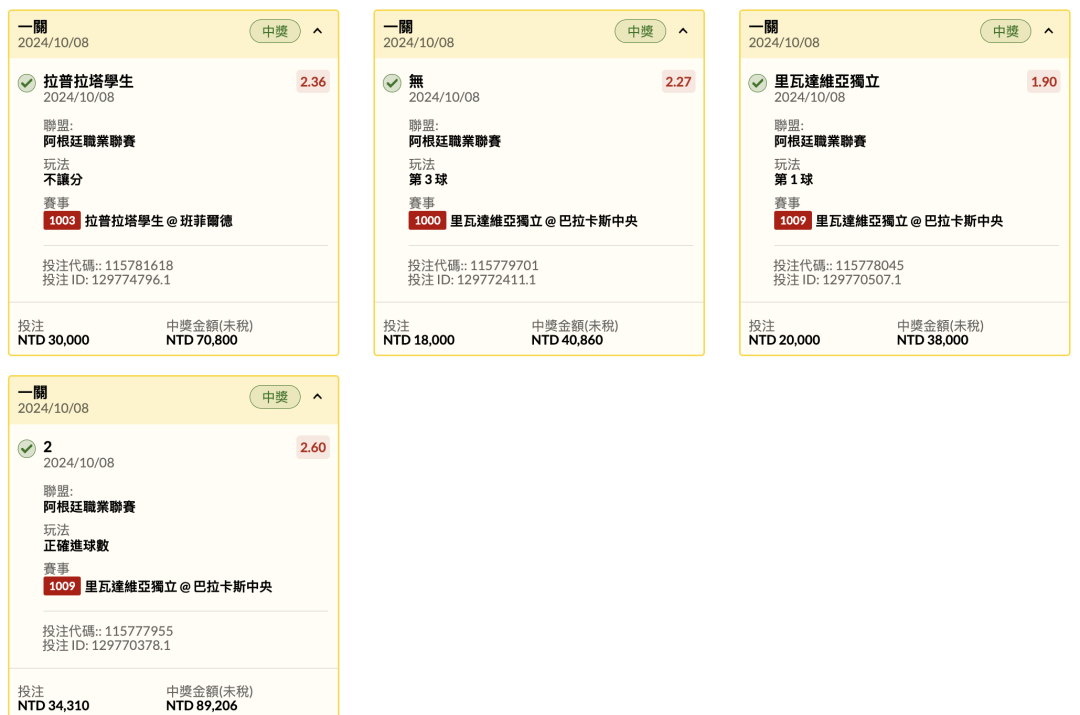Click 中獎 badge on the 無 bet card
The image size is (1080, 715).
[x=641, y=31]
